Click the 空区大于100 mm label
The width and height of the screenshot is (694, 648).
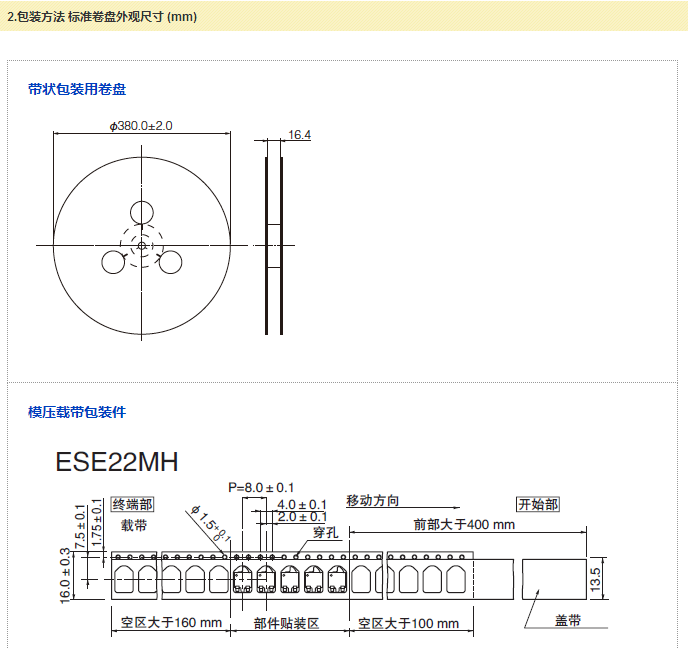click(x=408, y=623)
